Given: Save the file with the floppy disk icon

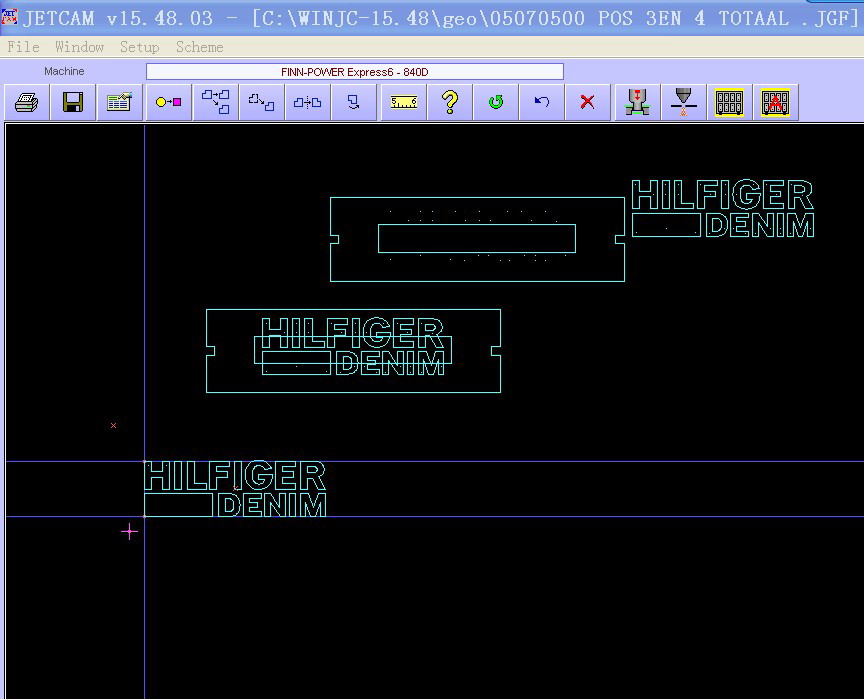Looking at the screenshot, I should 73,102.
